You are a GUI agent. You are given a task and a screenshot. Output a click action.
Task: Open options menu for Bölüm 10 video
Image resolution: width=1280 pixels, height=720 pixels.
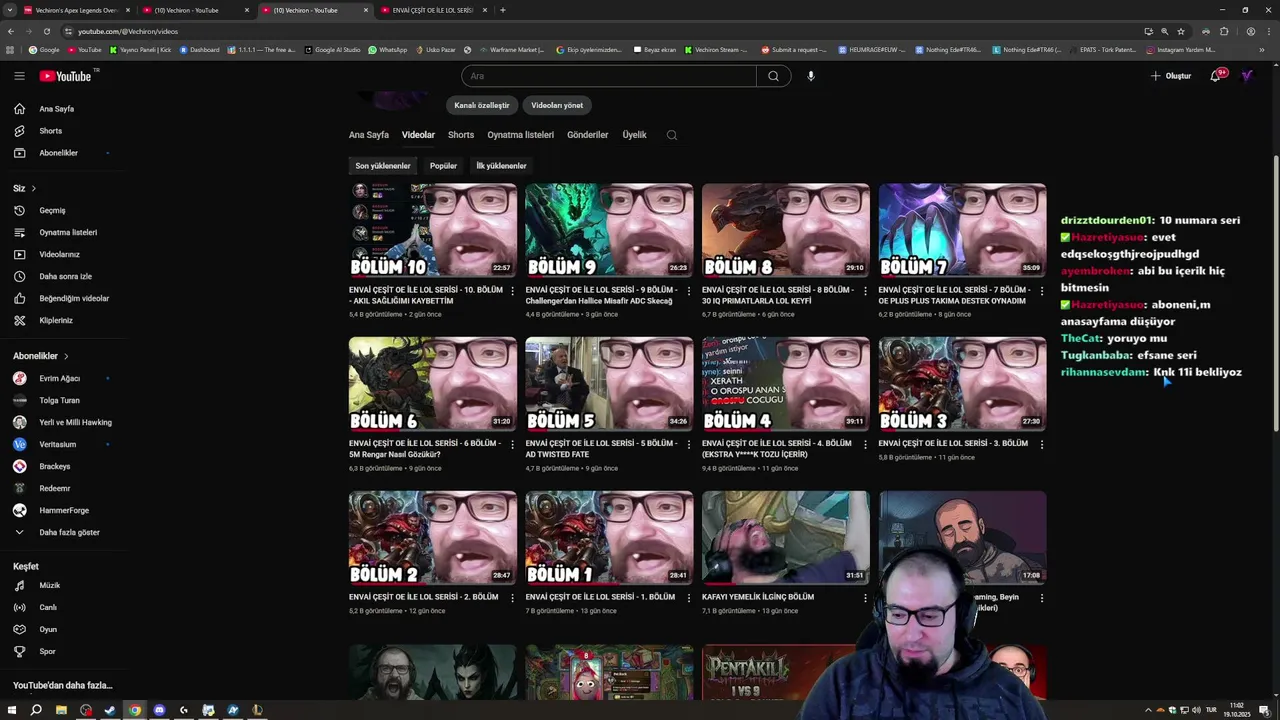[x=512, y=291]
